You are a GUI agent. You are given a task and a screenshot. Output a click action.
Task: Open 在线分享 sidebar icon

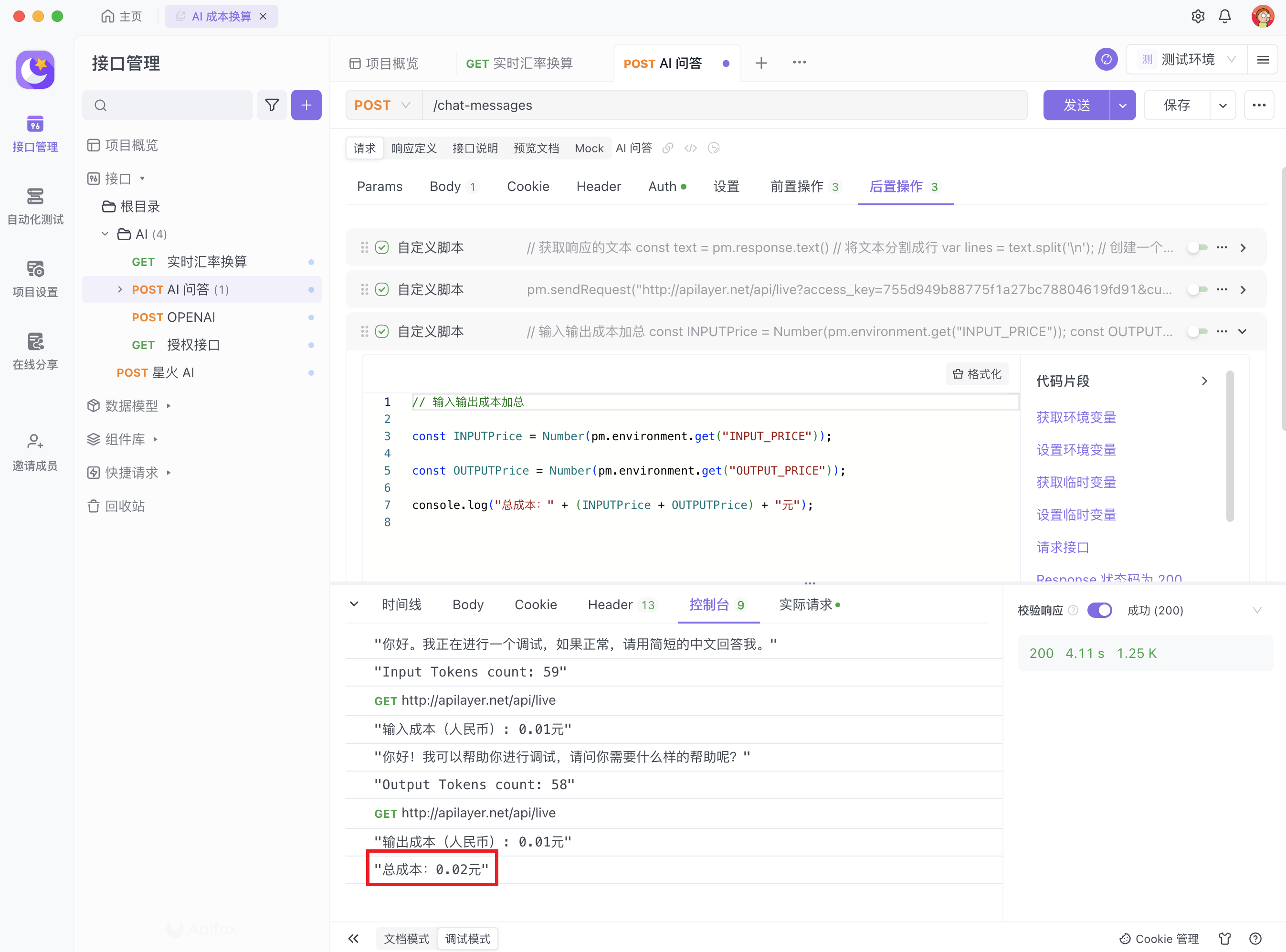pyautogui.click(x=35, y=350)
